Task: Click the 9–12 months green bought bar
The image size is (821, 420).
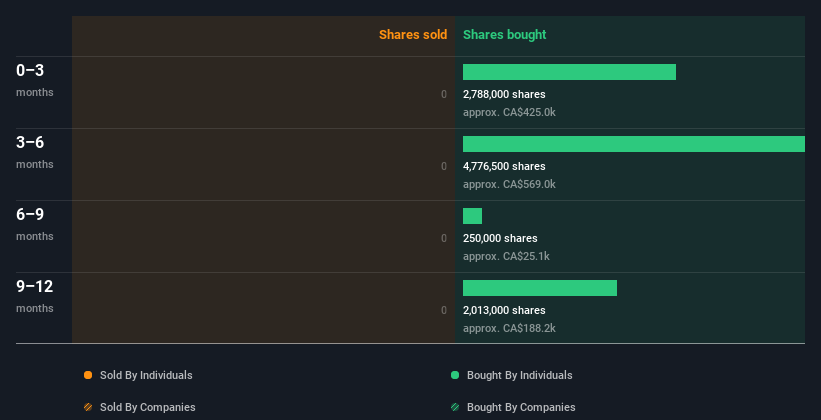Action: click(x=540, y=288)
